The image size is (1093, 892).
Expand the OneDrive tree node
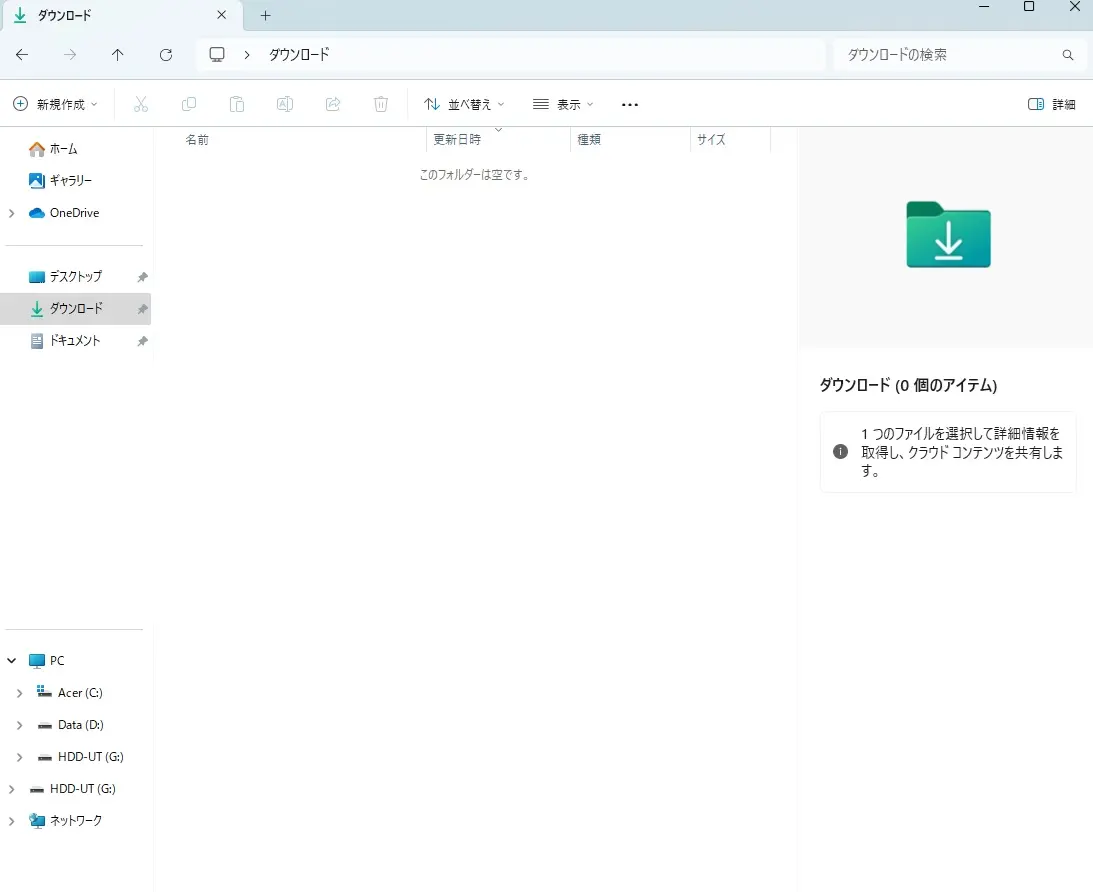tap(11, 213)
